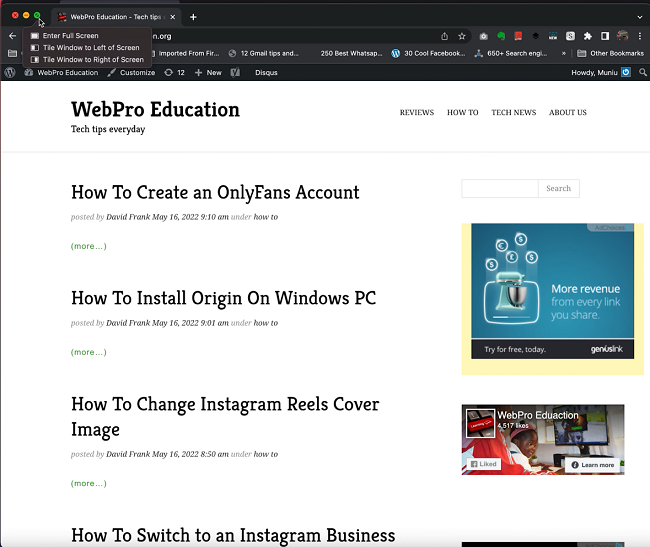650x547 pixels.
Task: Open the Other Bookmarks folder
Action: tap(611, 53)
